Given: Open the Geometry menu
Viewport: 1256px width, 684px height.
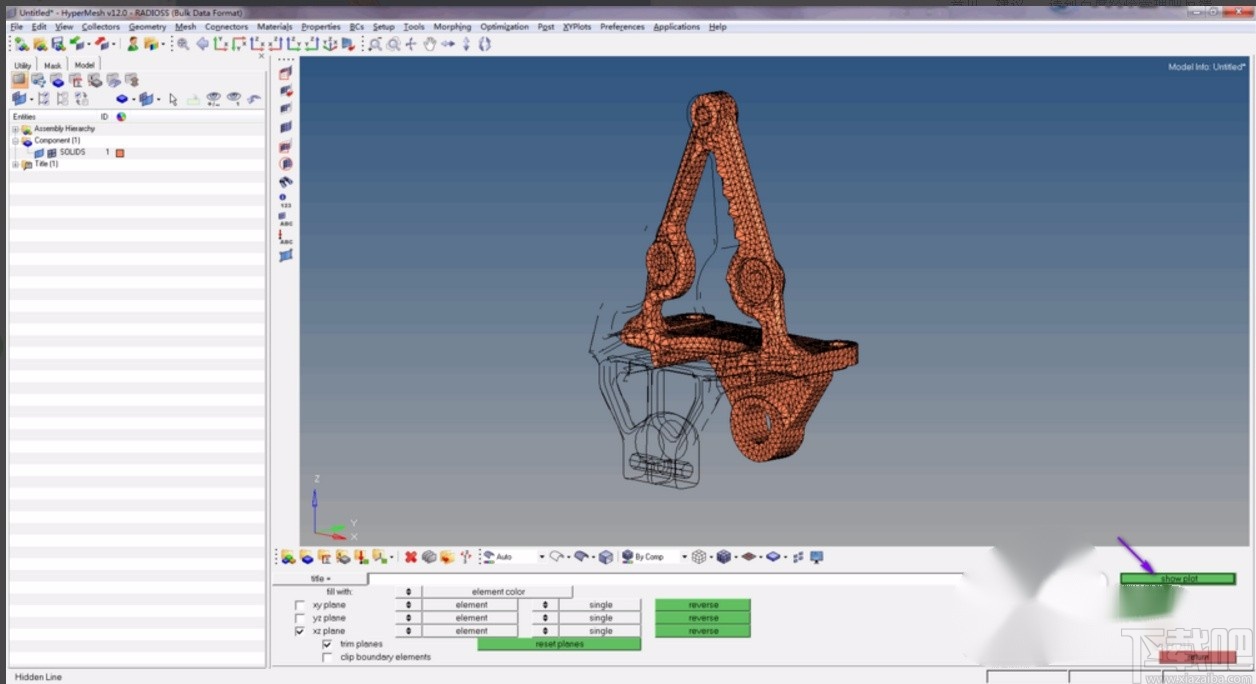Looking at the screenshot, I should point(147,27).
